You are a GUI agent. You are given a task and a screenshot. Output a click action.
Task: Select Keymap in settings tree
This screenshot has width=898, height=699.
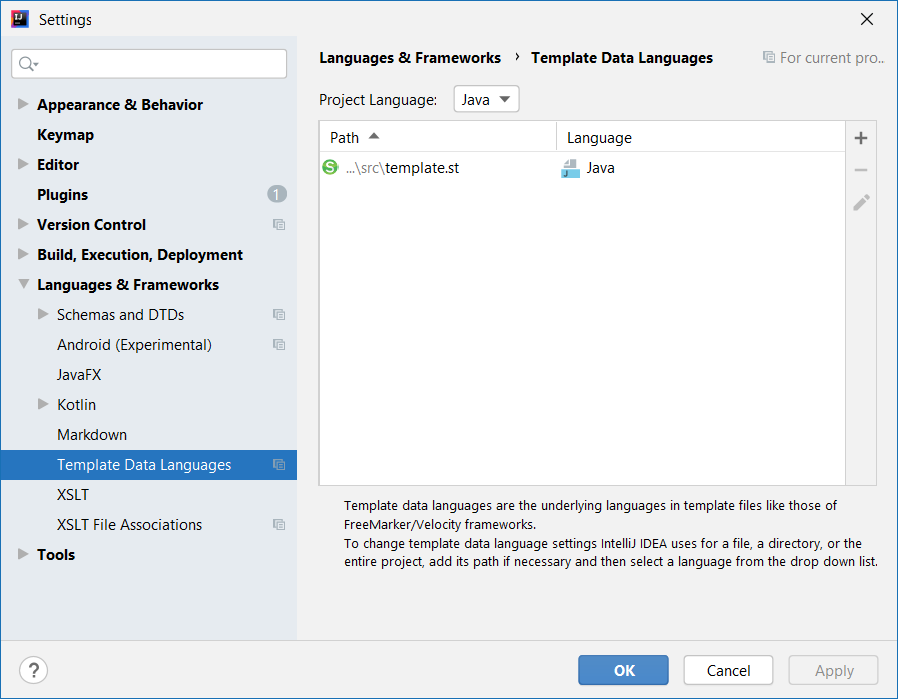click(x=65, y=135)
